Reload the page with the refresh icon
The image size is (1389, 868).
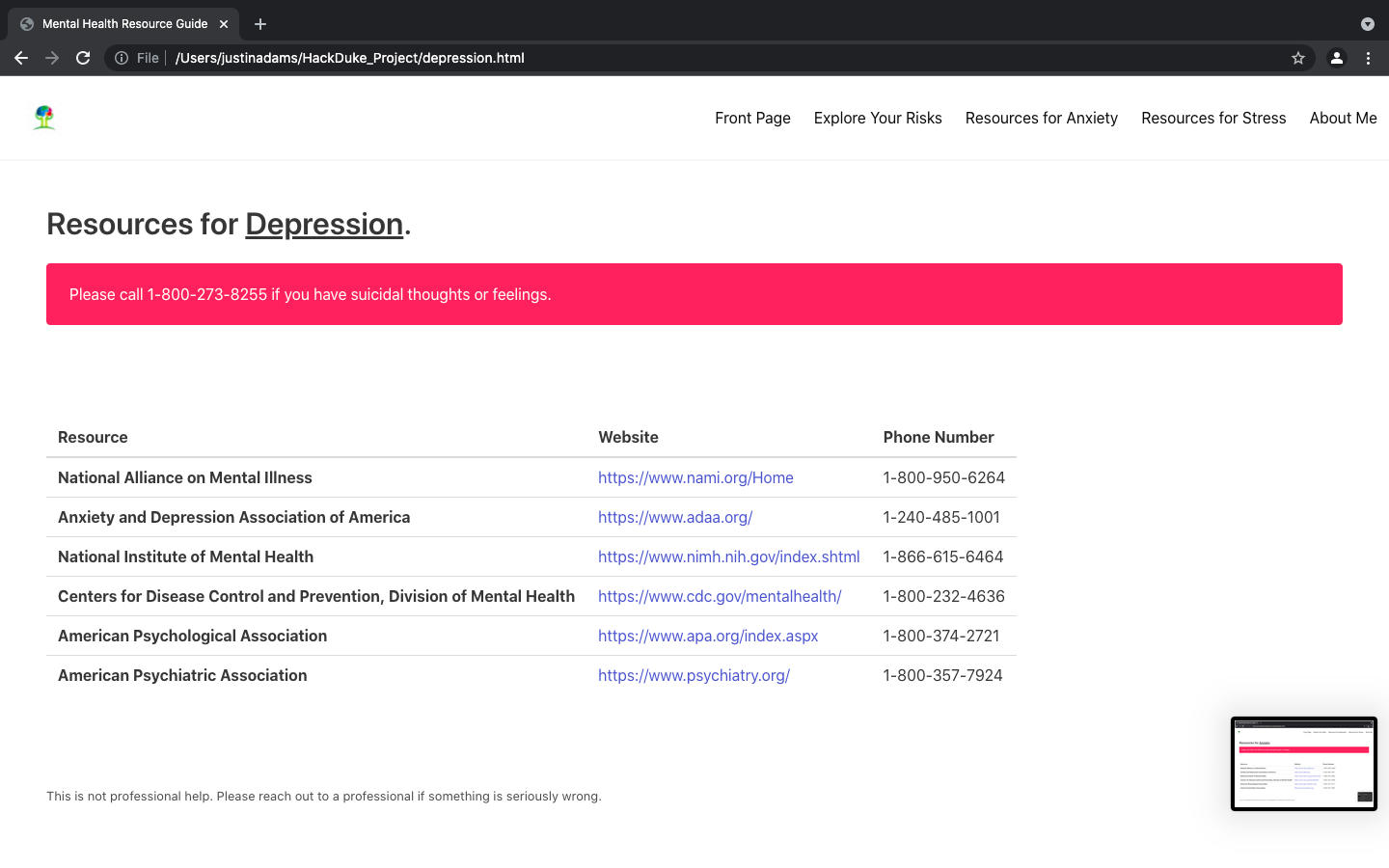point(83,58)
